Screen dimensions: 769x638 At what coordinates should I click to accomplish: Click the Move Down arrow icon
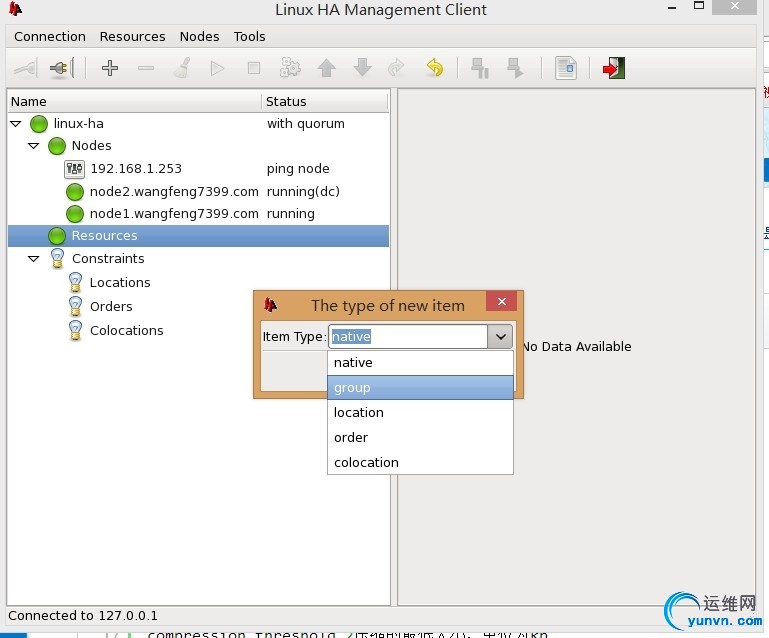point(362,68)
